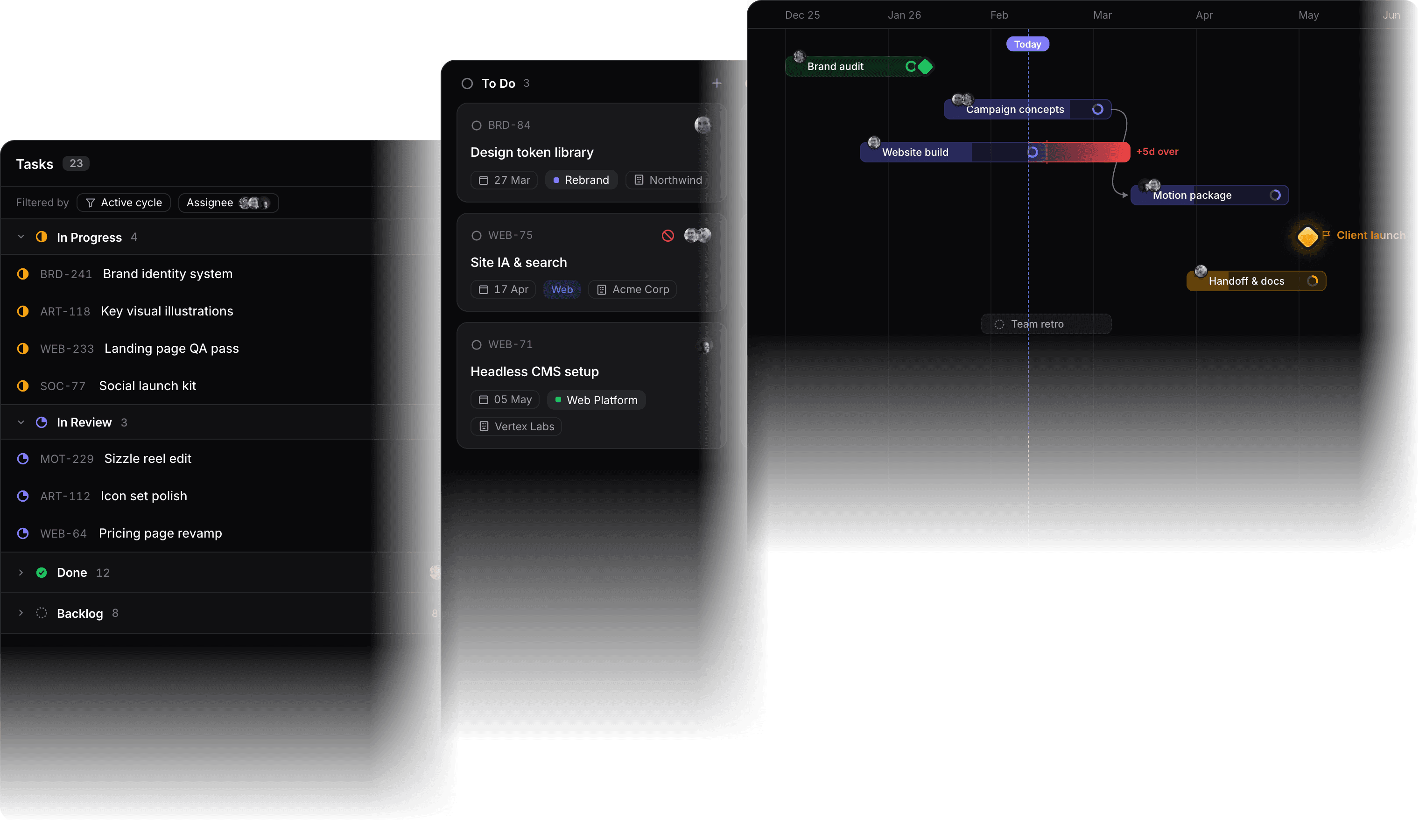Select the 17 Apr due date chip

[x=503, y=289]
